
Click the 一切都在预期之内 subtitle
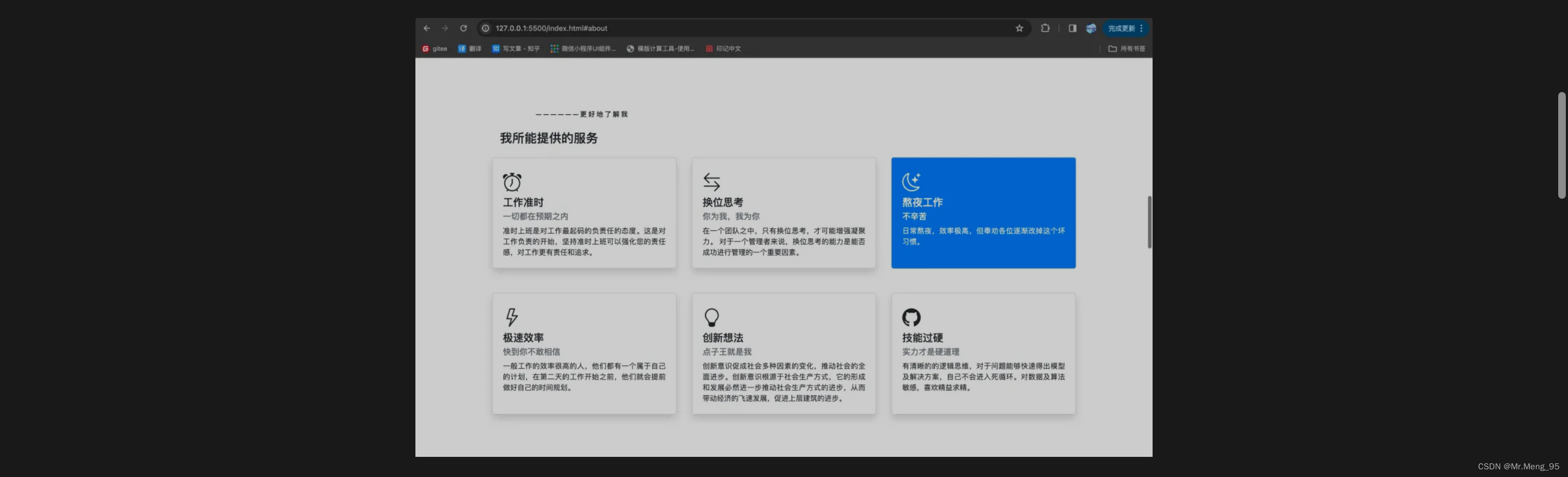tap(535, 217)
